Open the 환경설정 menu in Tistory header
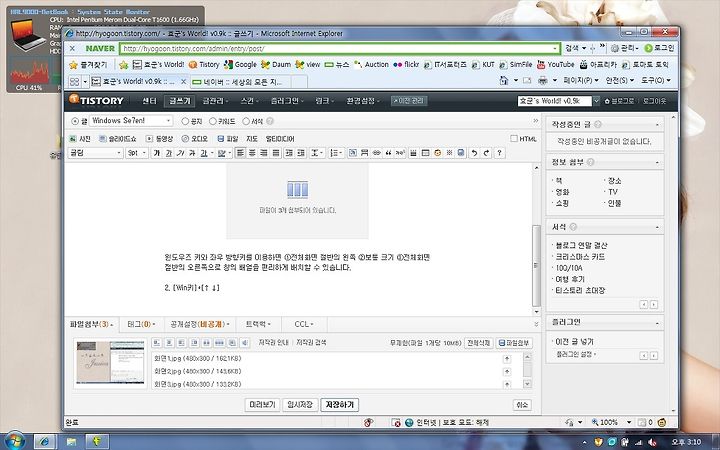Viewport: 720px width, 450px height. tap(362, 101)
